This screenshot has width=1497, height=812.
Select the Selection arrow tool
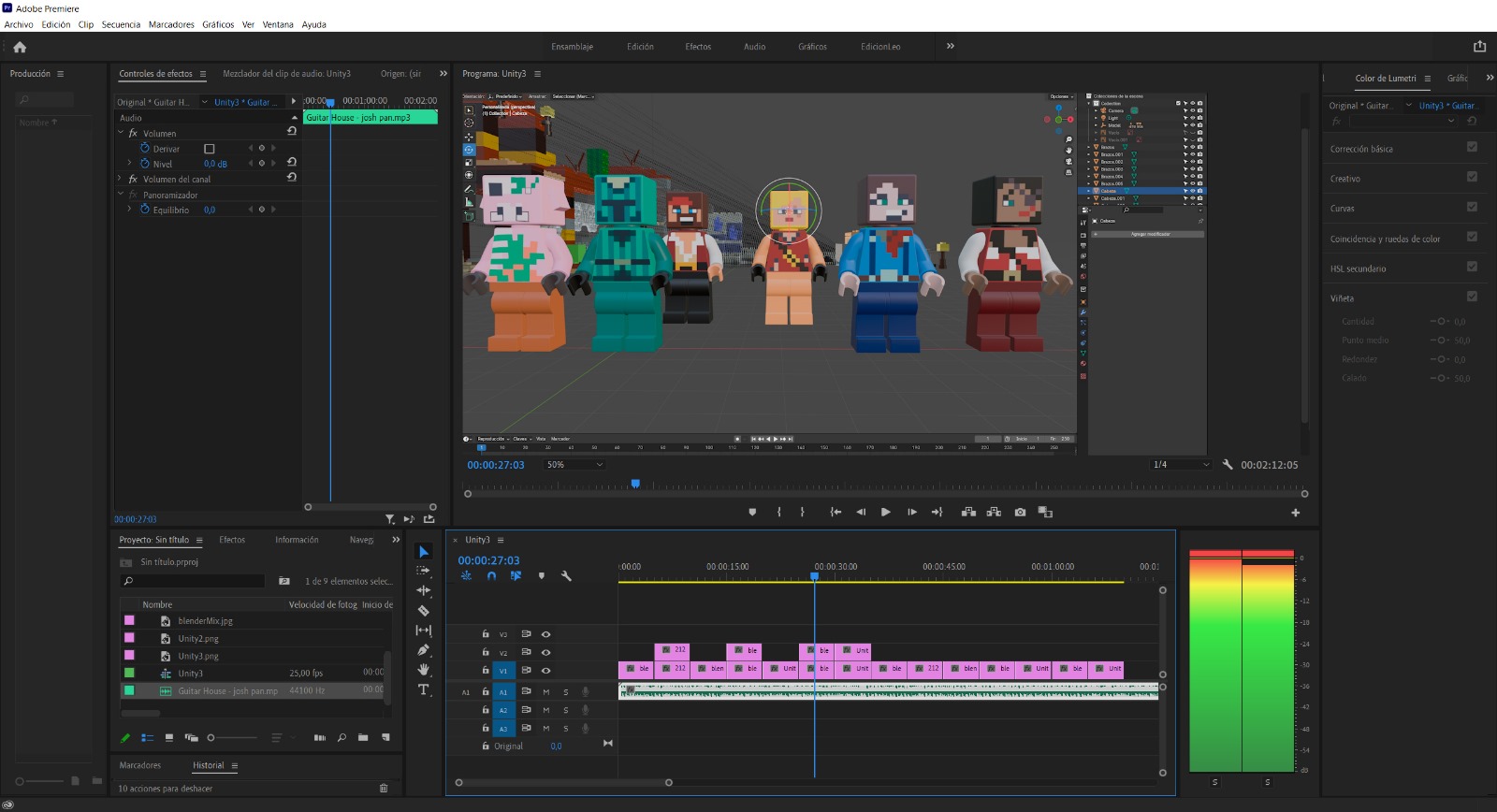(x=424, y=552)
